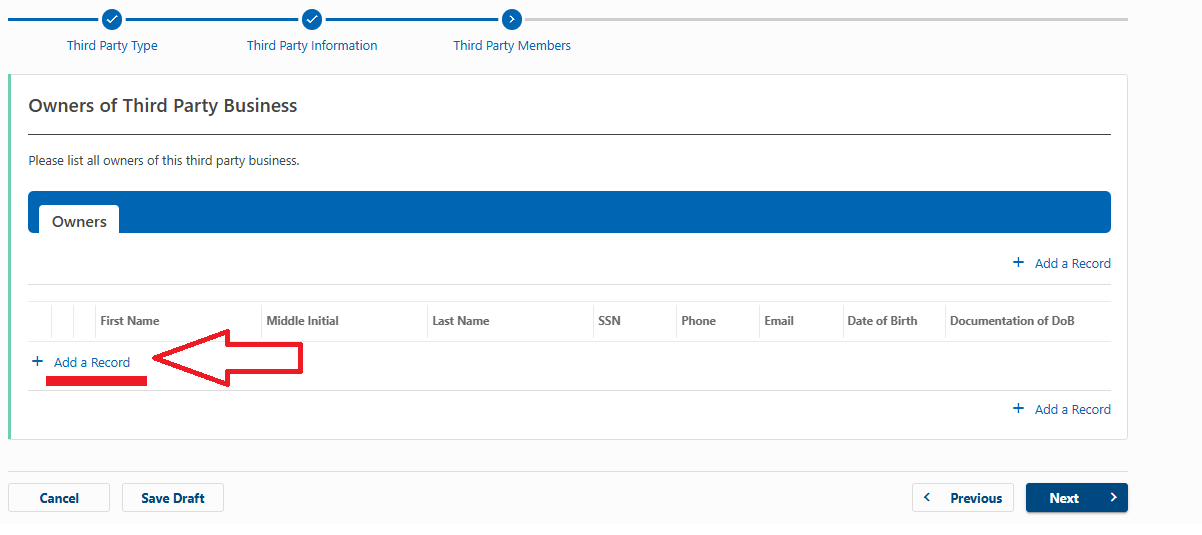Open the Third Party Information step label

click(x=312, y=46)
